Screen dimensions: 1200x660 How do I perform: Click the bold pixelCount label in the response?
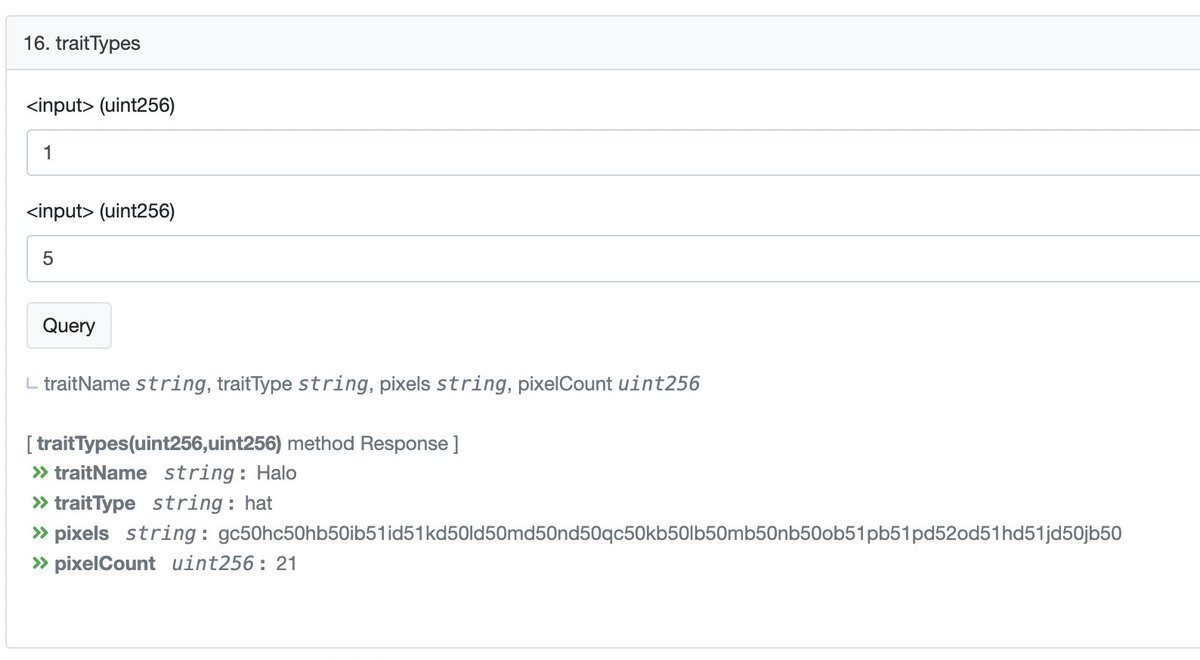105,564
